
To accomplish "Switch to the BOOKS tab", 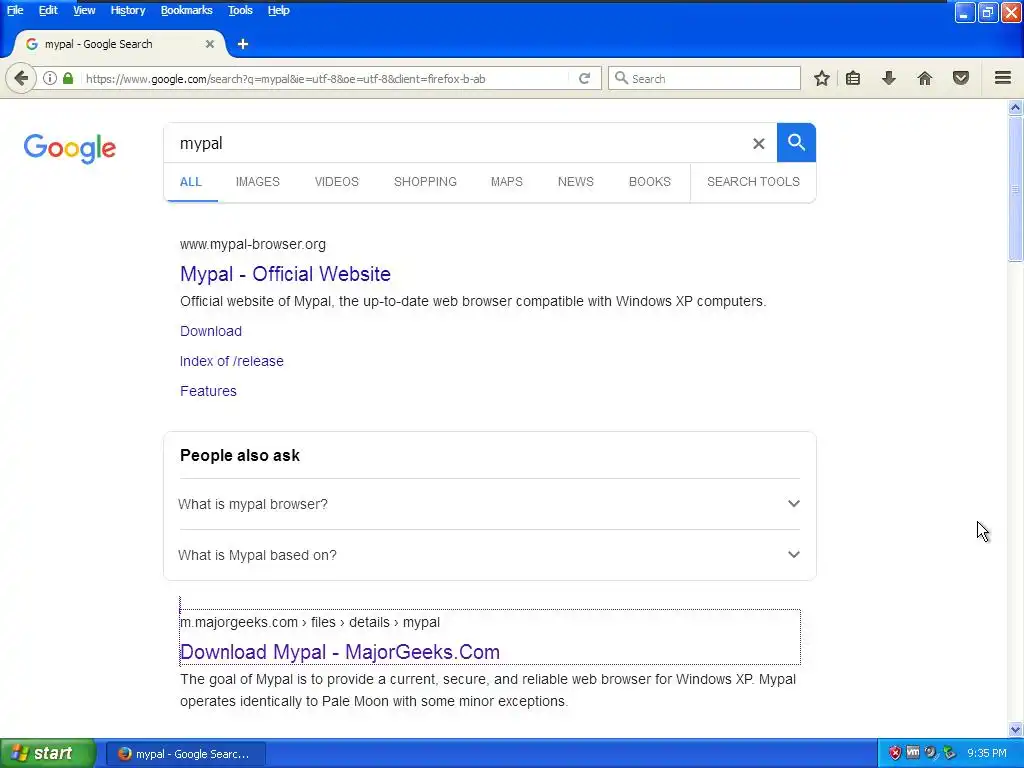I will [x=650, y=182].
